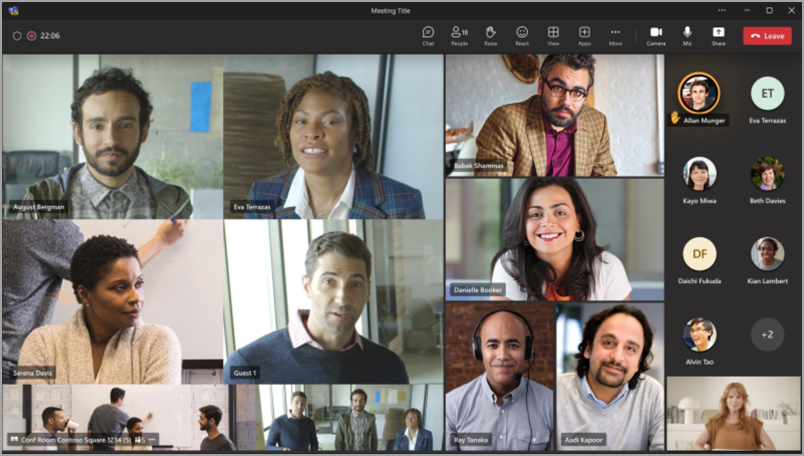Click the red recording indicator
804x456 pixels.
31,35
